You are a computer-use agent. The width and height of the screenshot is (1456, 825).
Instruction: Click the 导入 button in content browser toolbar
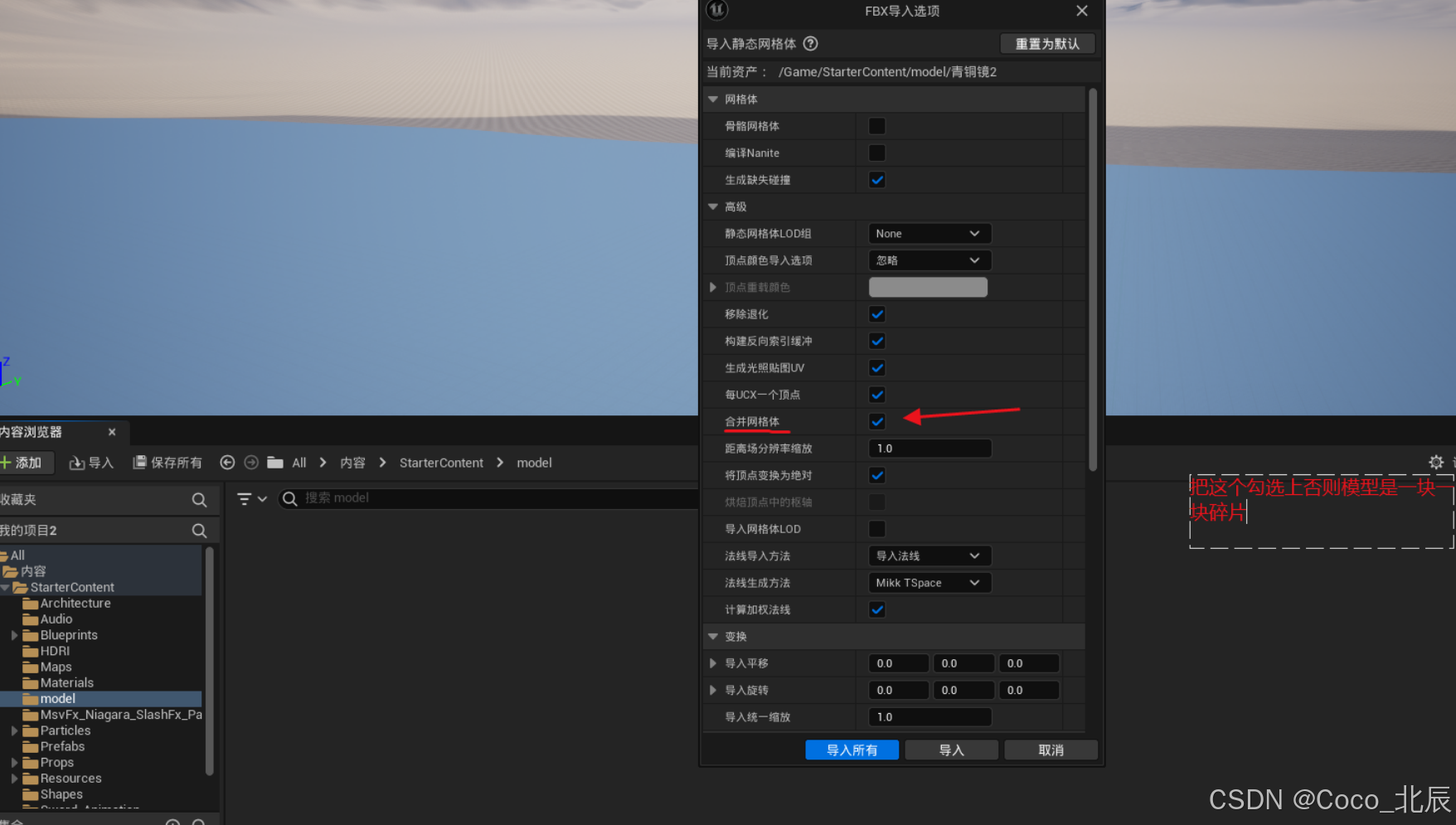pyautogui.click(x=91, y=463)
